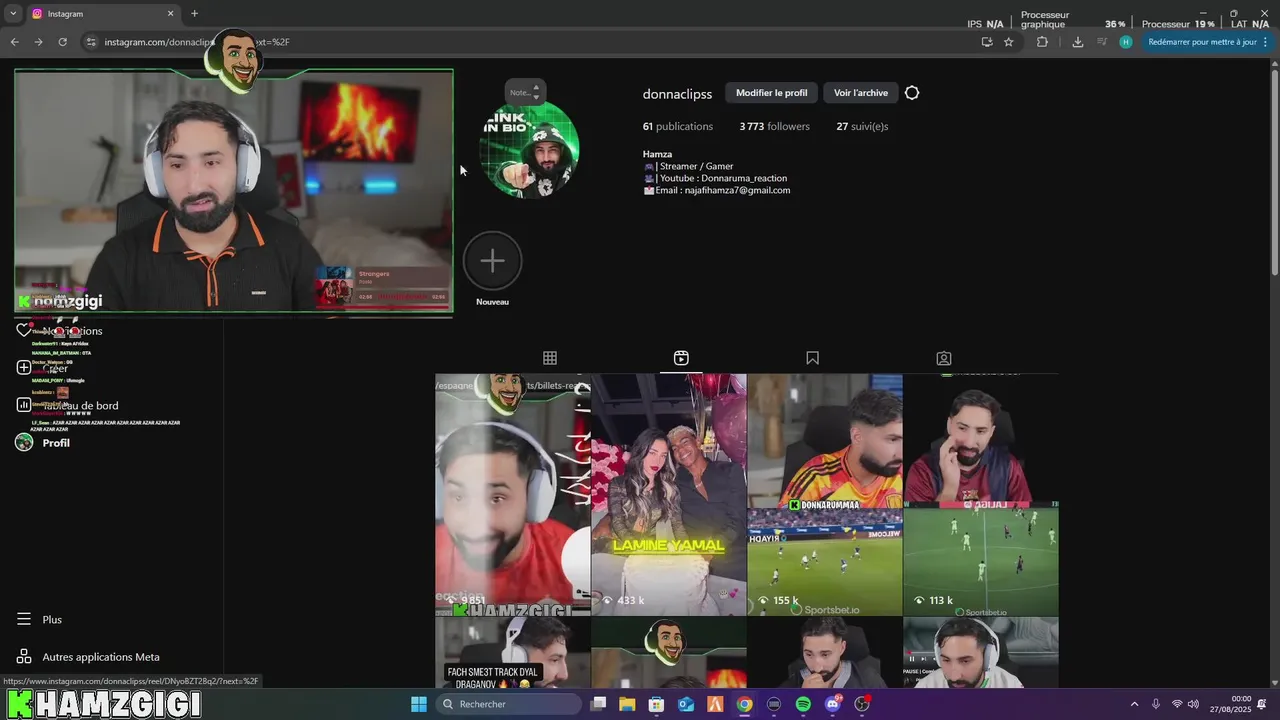Open the 27 suivi(e)s list
1280x720 pixels.
(862, 126)
